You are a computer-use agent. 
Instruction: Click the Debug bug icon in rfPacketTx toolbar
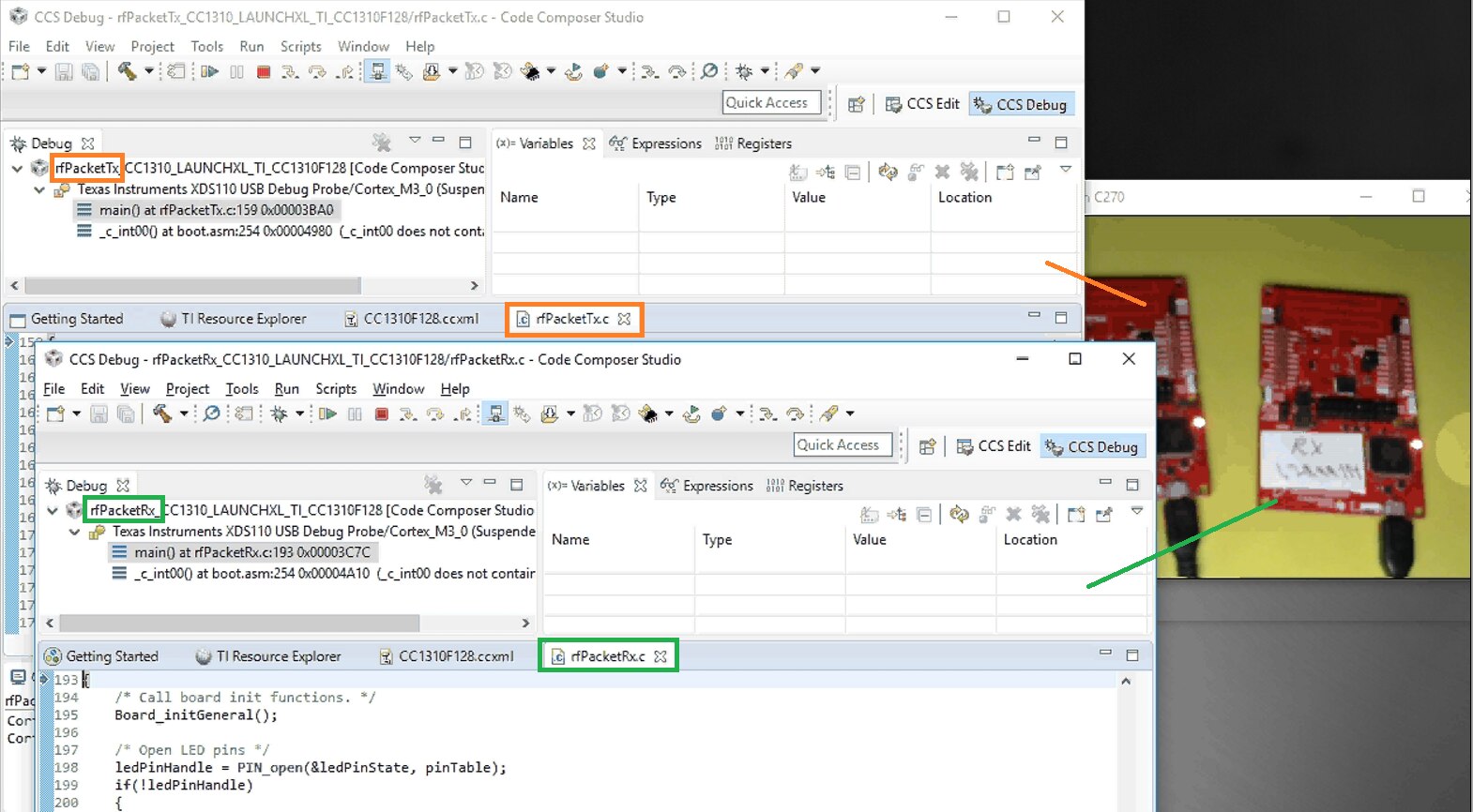pyautogui.click(x=744, y=71)
